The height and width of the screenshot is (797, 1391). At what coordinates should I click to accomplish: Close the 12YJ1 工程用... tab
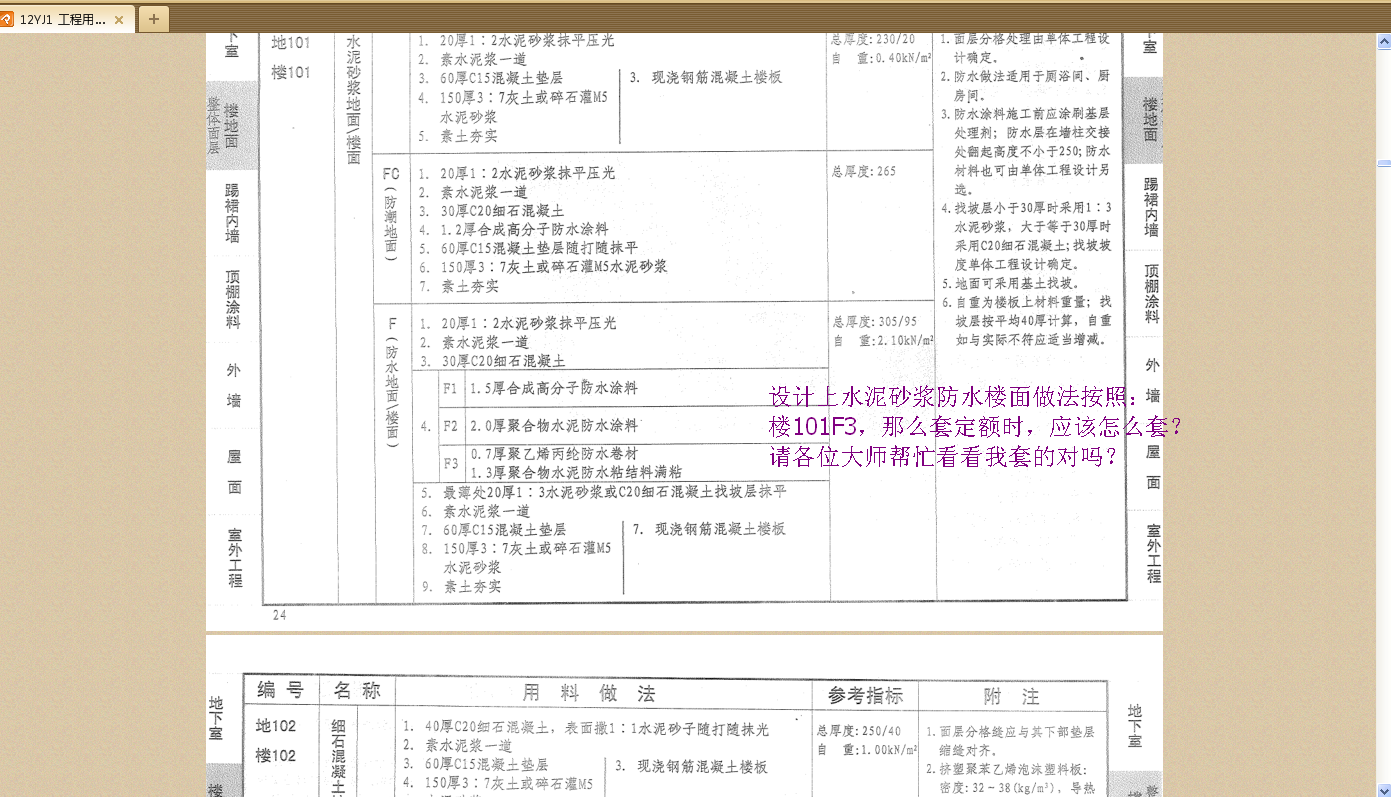point(120,19)
